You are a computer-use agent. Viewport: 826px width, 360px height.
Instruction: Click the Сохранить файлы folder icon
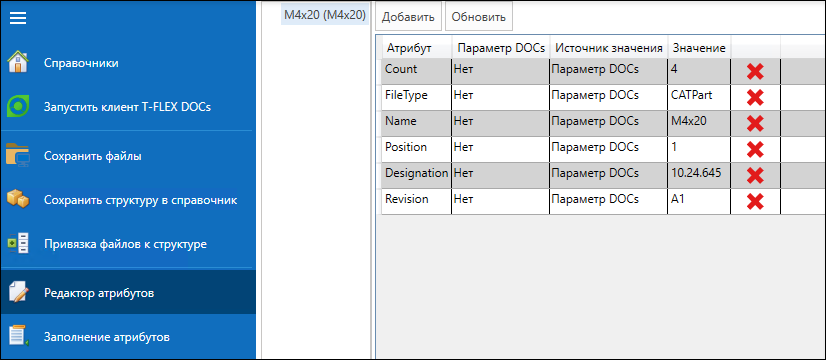pyautogui.click(x=18, y=155)
